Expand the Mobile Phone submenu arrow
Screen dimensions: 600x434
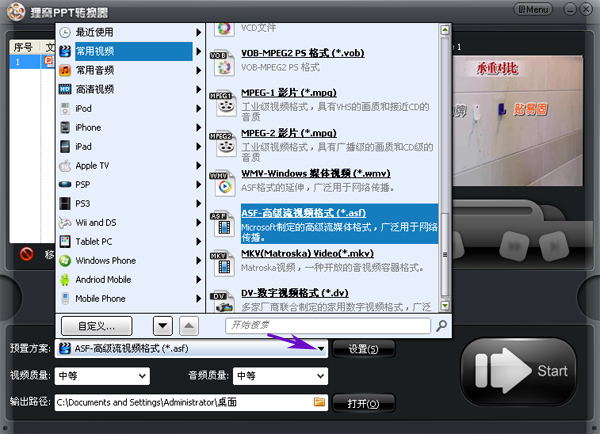coord(199,299)
